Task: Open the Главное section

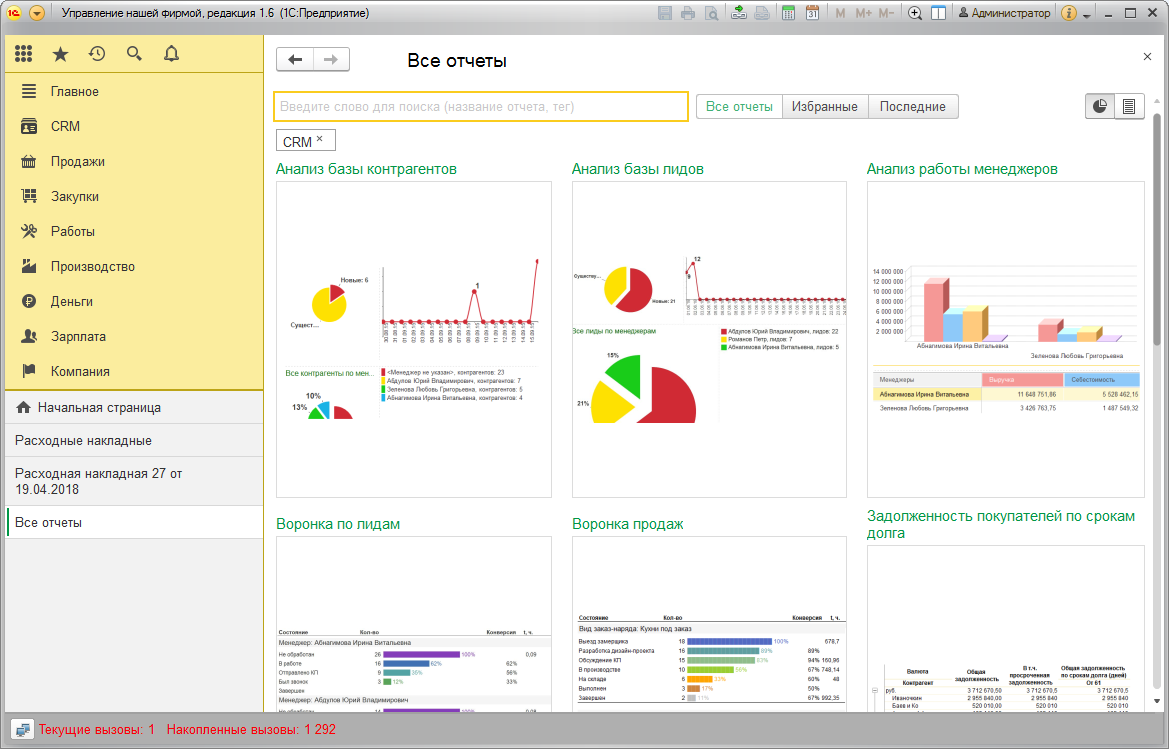Action: 134,92
